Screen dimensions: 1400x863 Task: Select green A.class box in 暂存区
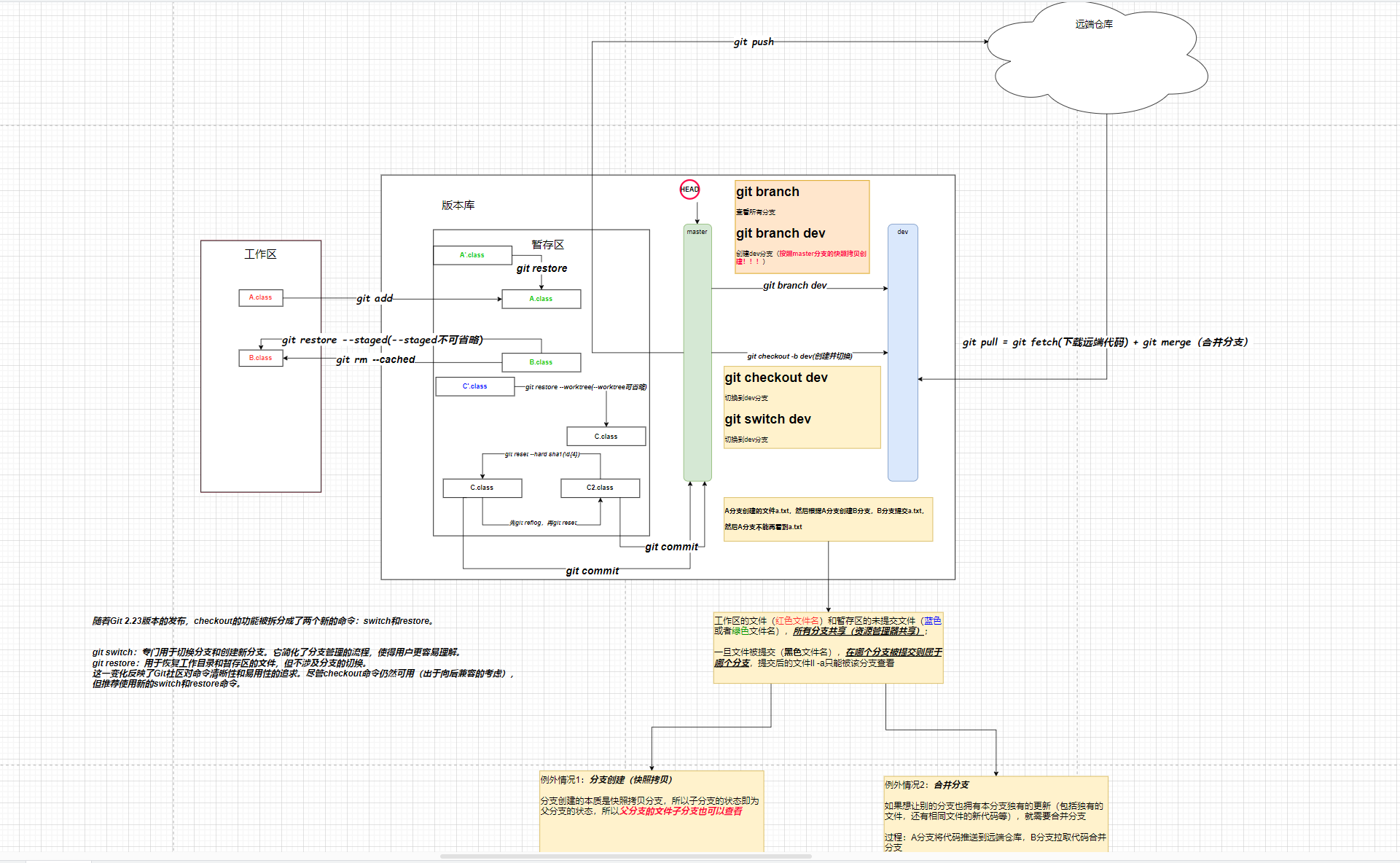541,299
